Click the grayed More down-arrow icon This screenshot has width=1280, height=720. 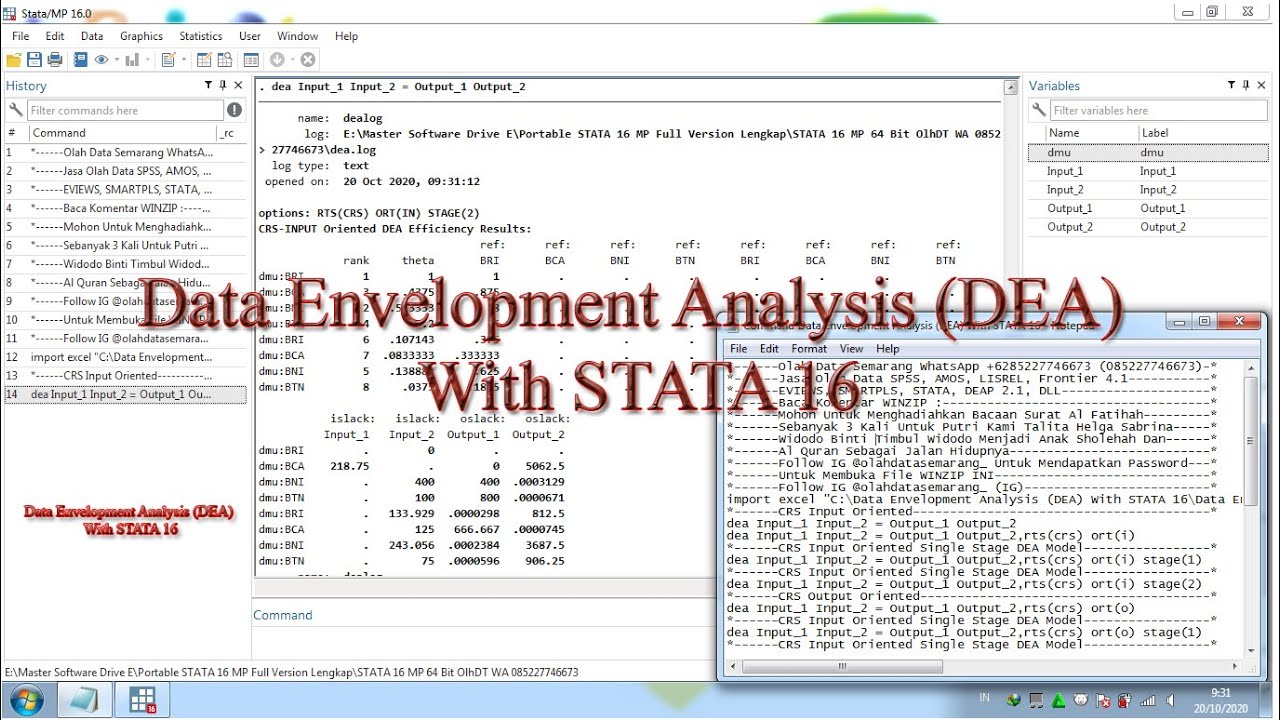[x=278, y=60]
